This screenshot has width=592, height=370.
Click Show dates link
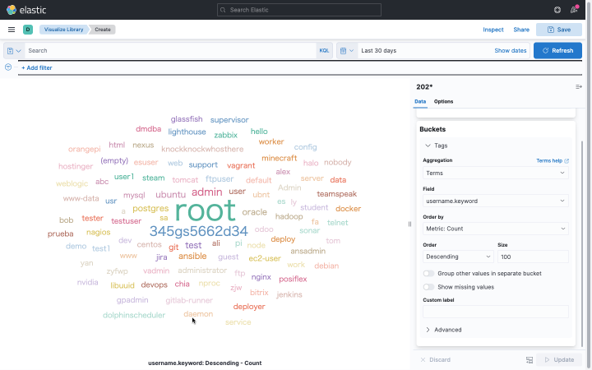[510, 51]
